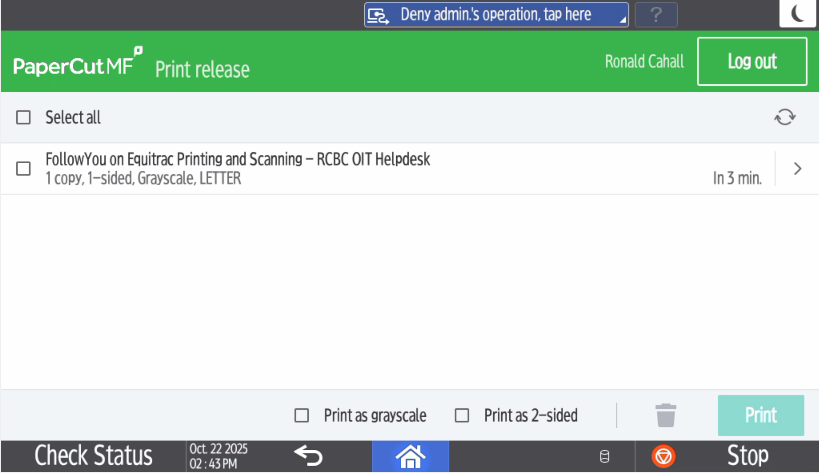
Task: Tap the red stop icon
Action: [x=663, y=456]
